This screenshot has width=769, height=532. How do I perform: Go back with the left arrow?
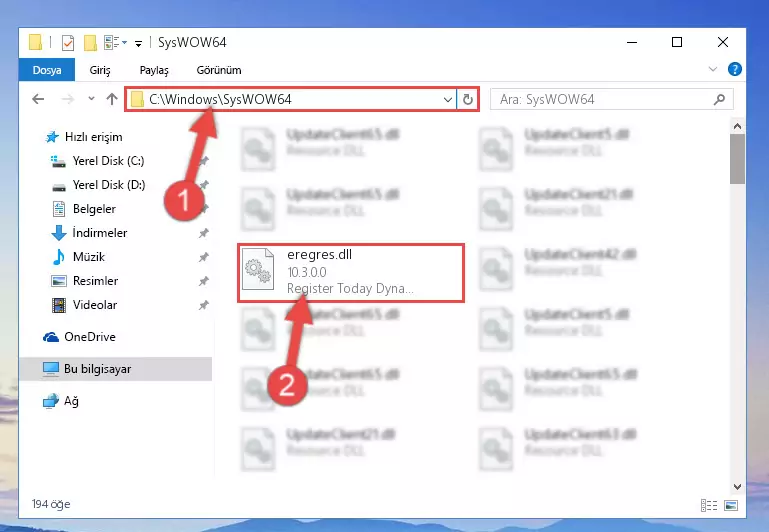coord(38,100)
